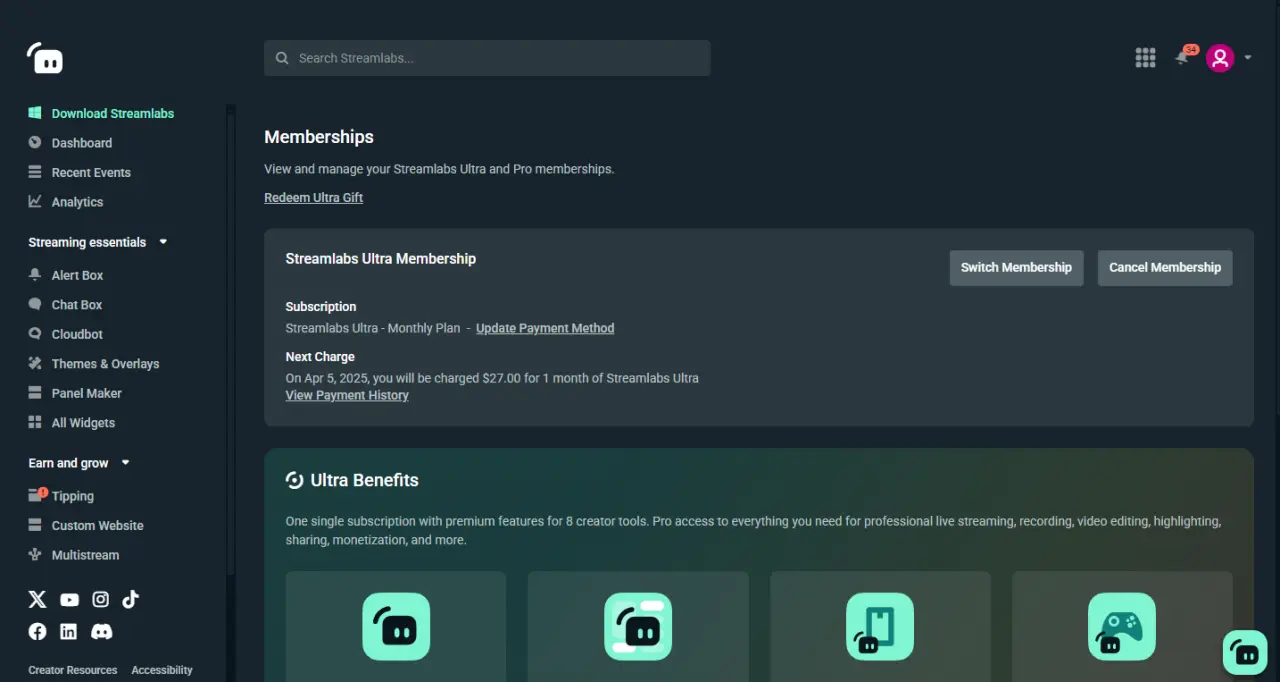Focus the Search Streamlabs field
Image resolution: width=1280 pixels, height=682 pixels.
pos(487,58)
